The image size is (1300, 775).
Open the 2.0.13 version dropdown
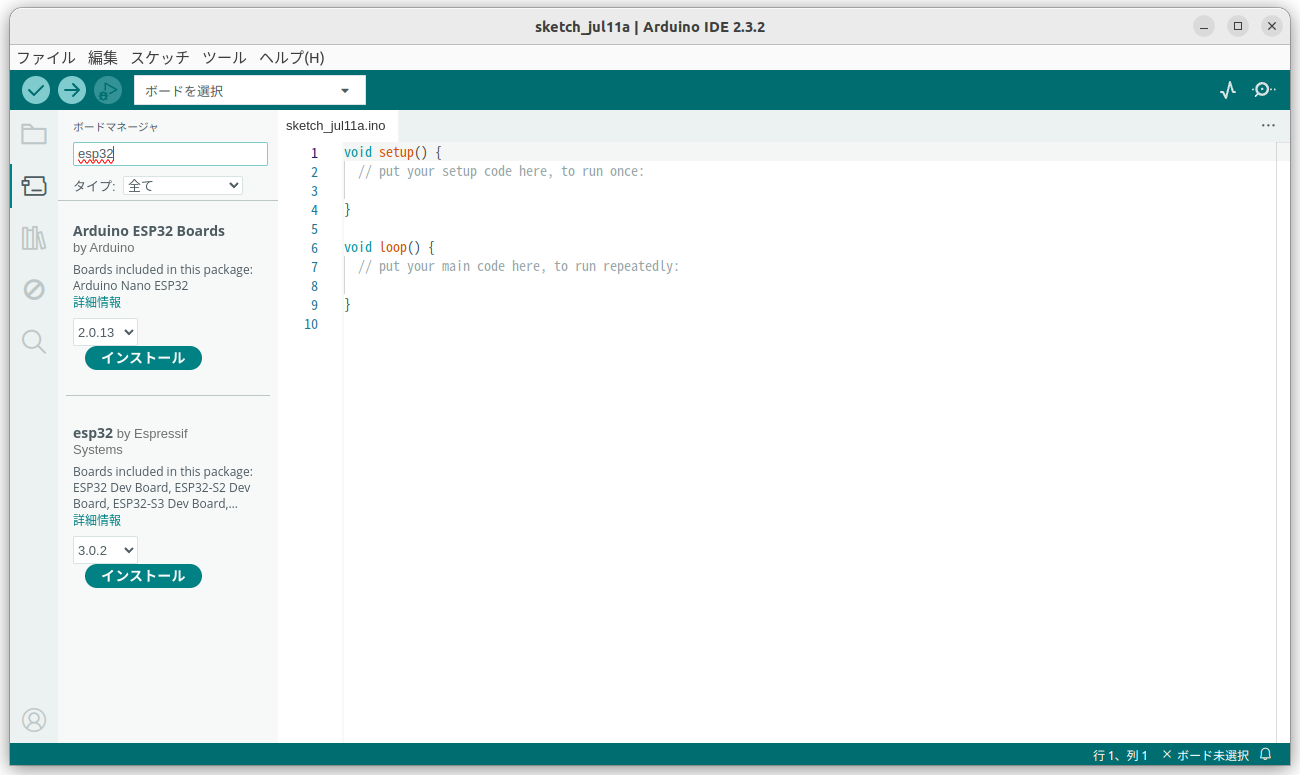(x=104, y=331)
